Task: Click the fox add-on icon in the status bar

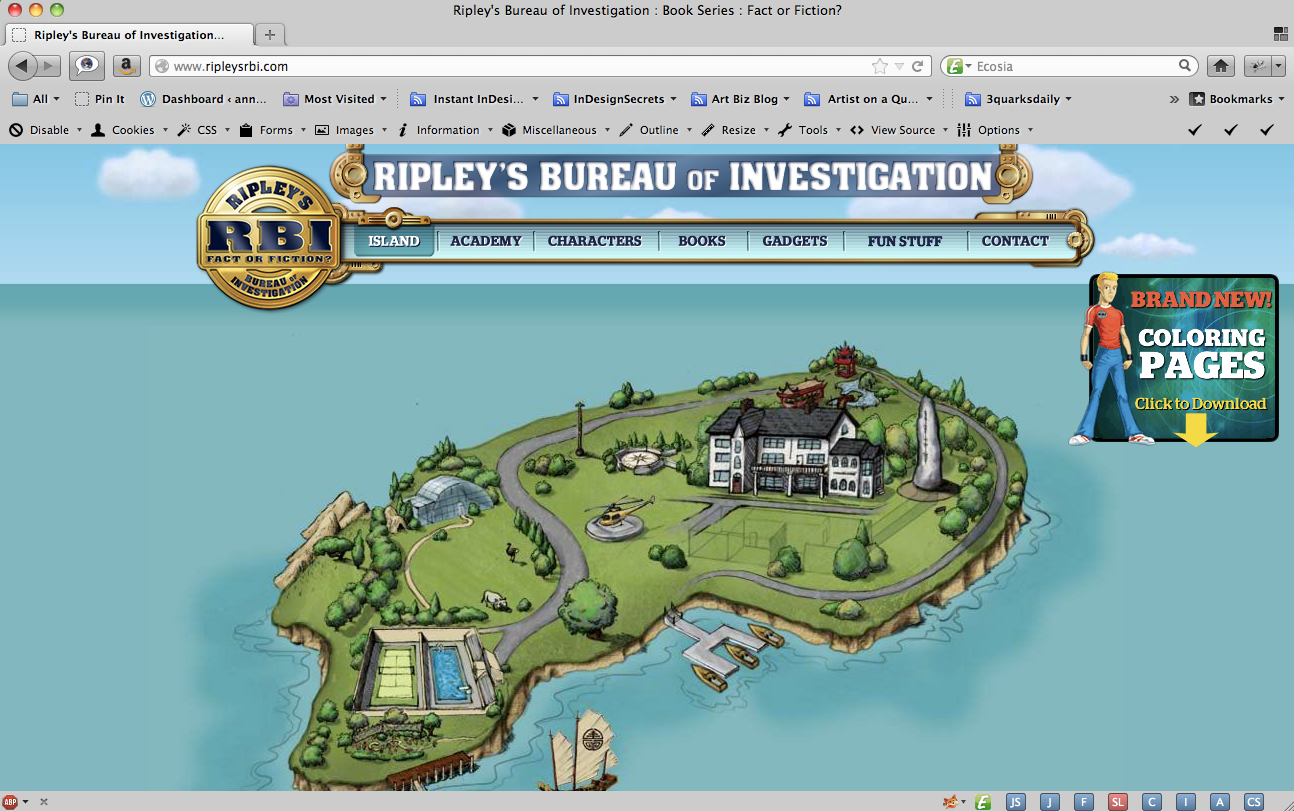Action: (951, 802)
